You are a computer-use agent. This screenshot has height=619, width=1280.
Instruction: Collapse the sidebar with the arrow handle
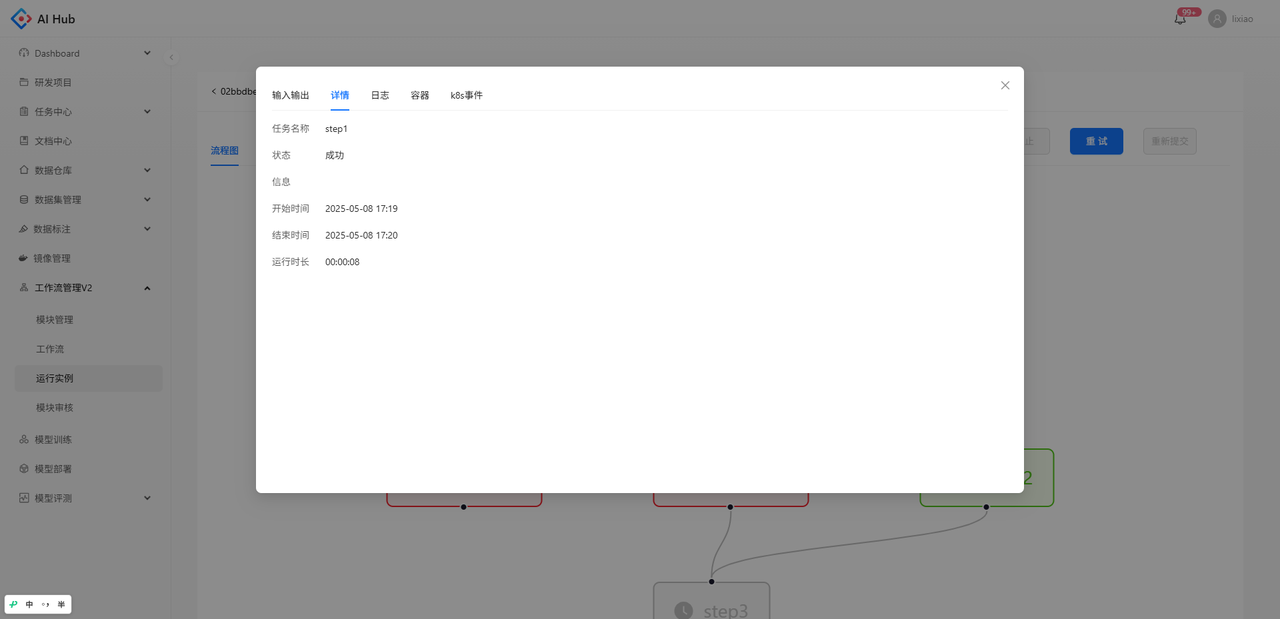(171, 57)
